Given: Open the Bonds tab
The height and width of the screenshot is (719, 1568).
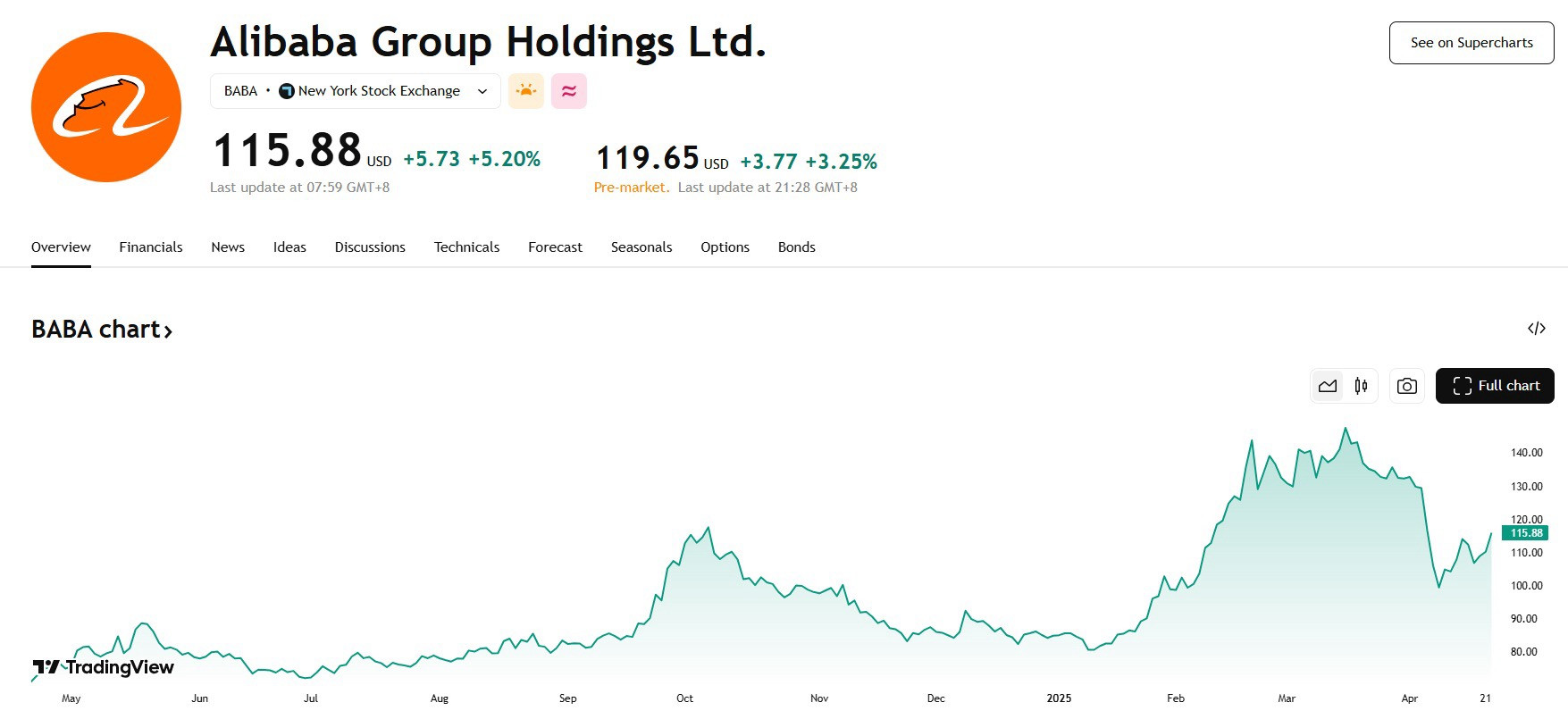Looking at the screenshot, I should click(797, 247).
